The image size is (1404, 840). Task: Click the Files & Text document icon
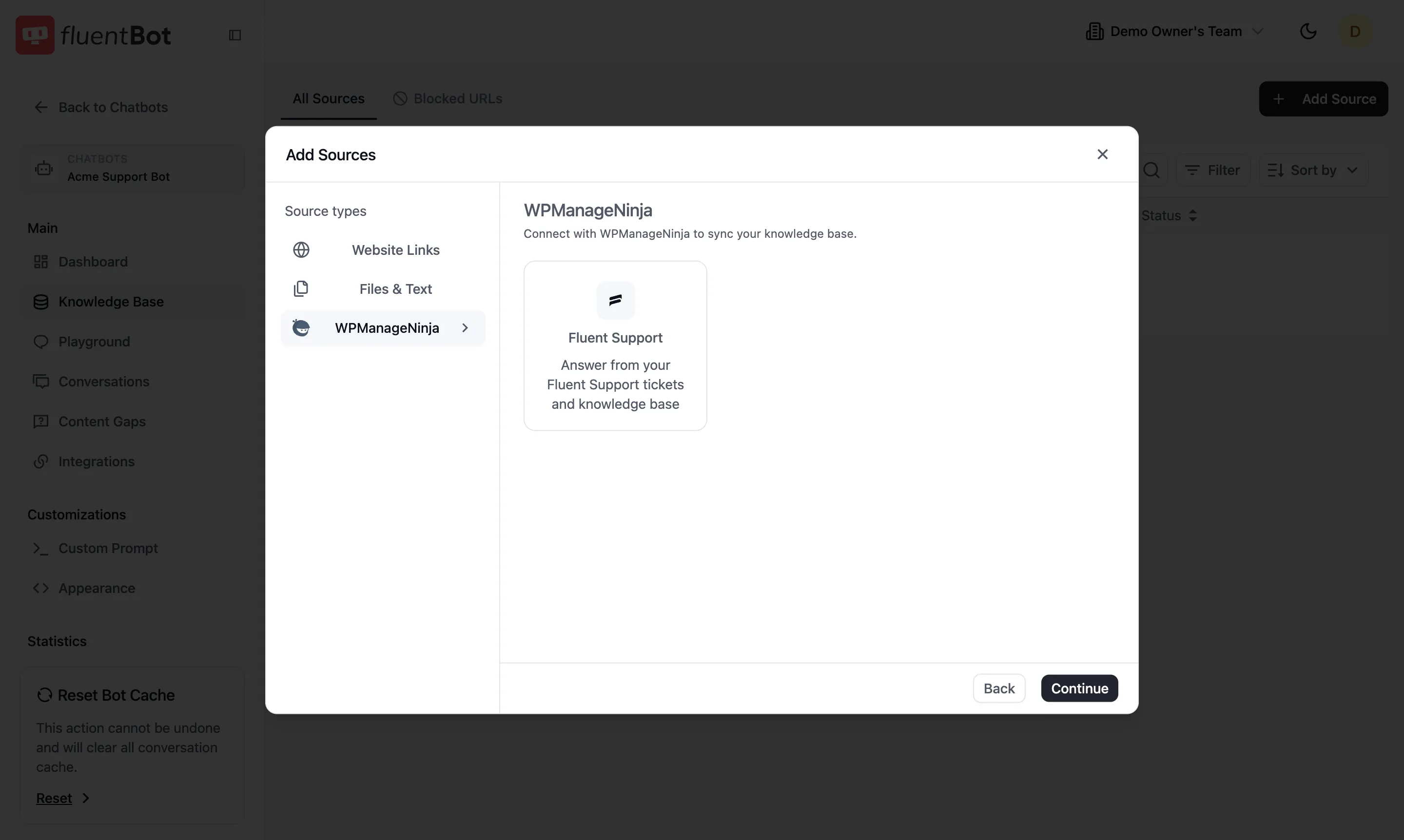(301, 288)
